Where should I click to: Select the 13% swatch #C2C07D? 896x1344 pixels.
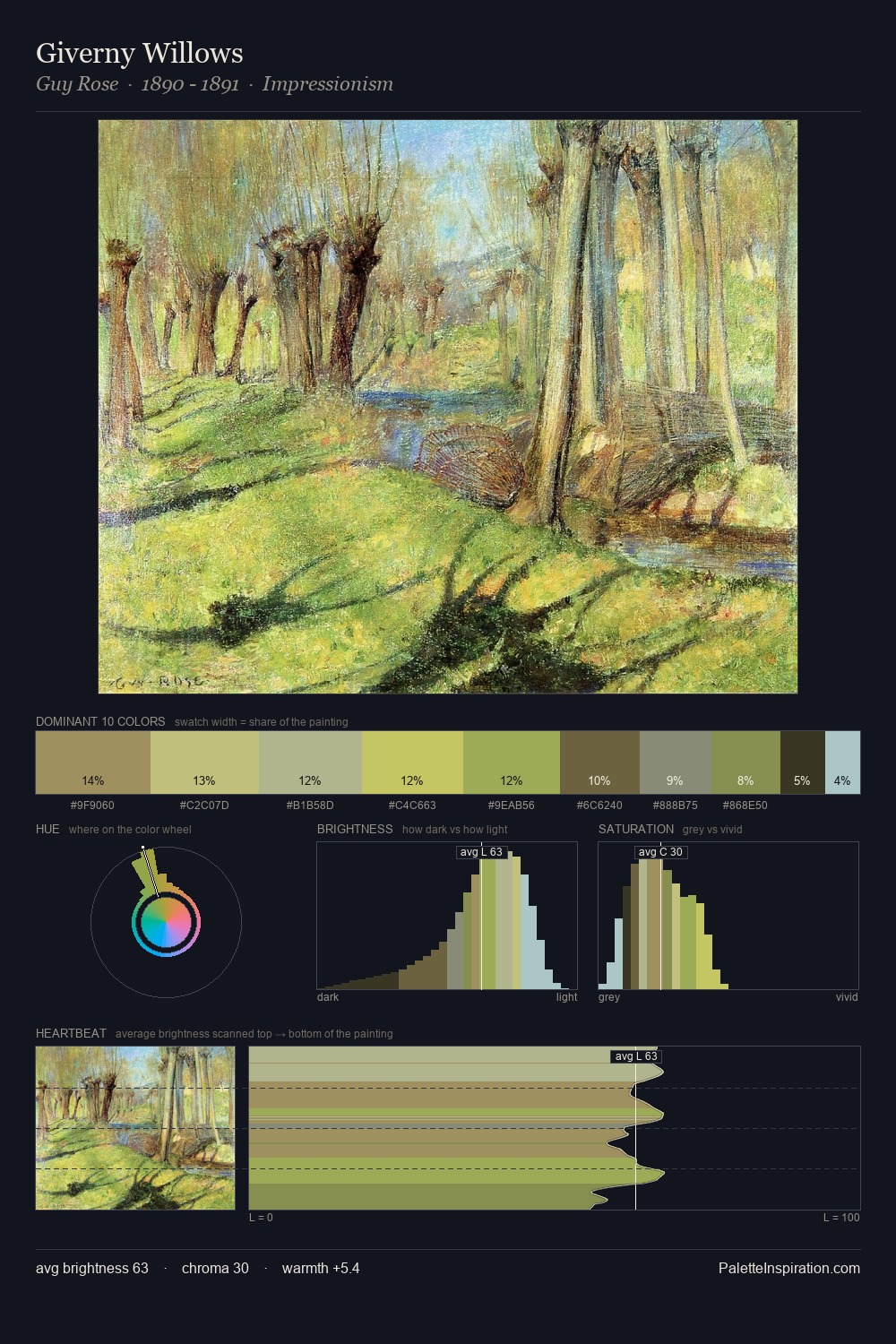[203, 762]
